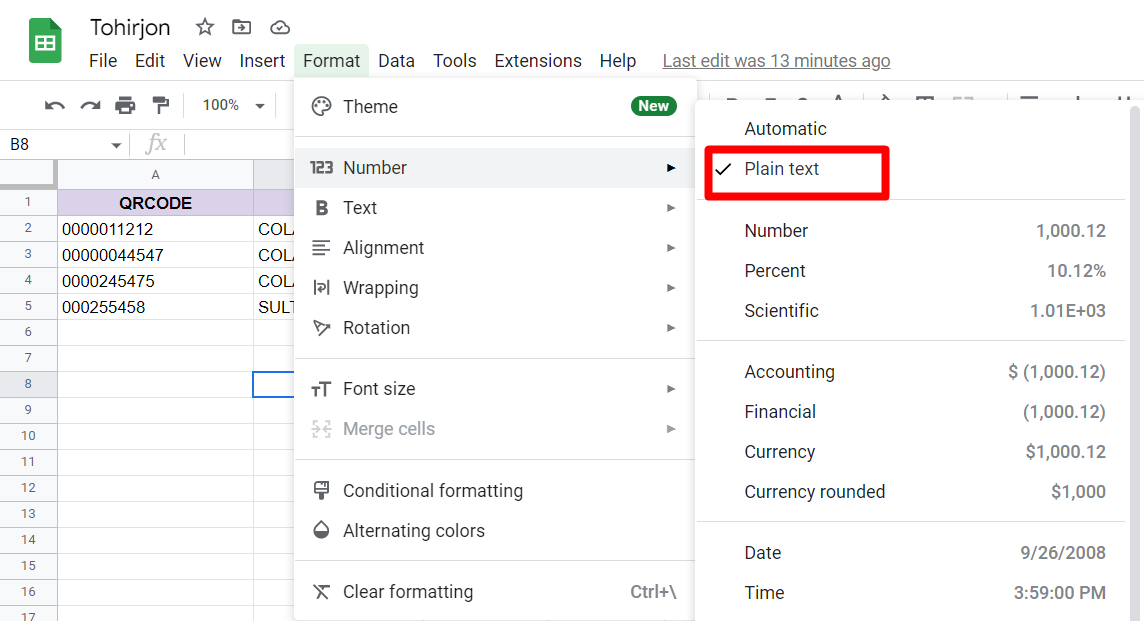Click the print icon in toolbar
The height and width of the screenshot is (621, 1144).
point(125,106)
